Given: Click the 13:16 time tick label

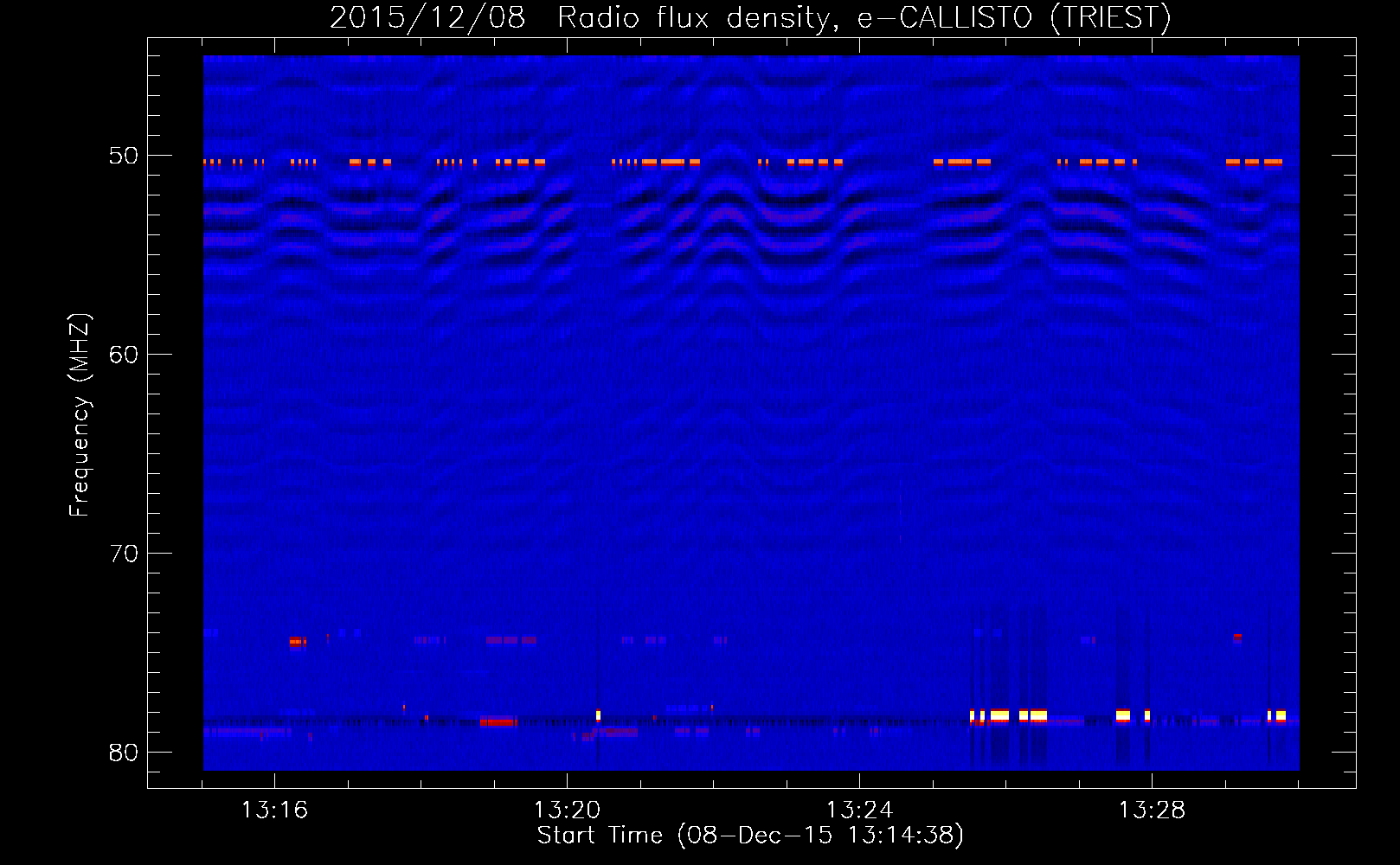Looking at the screenshot, I should 274,811.
